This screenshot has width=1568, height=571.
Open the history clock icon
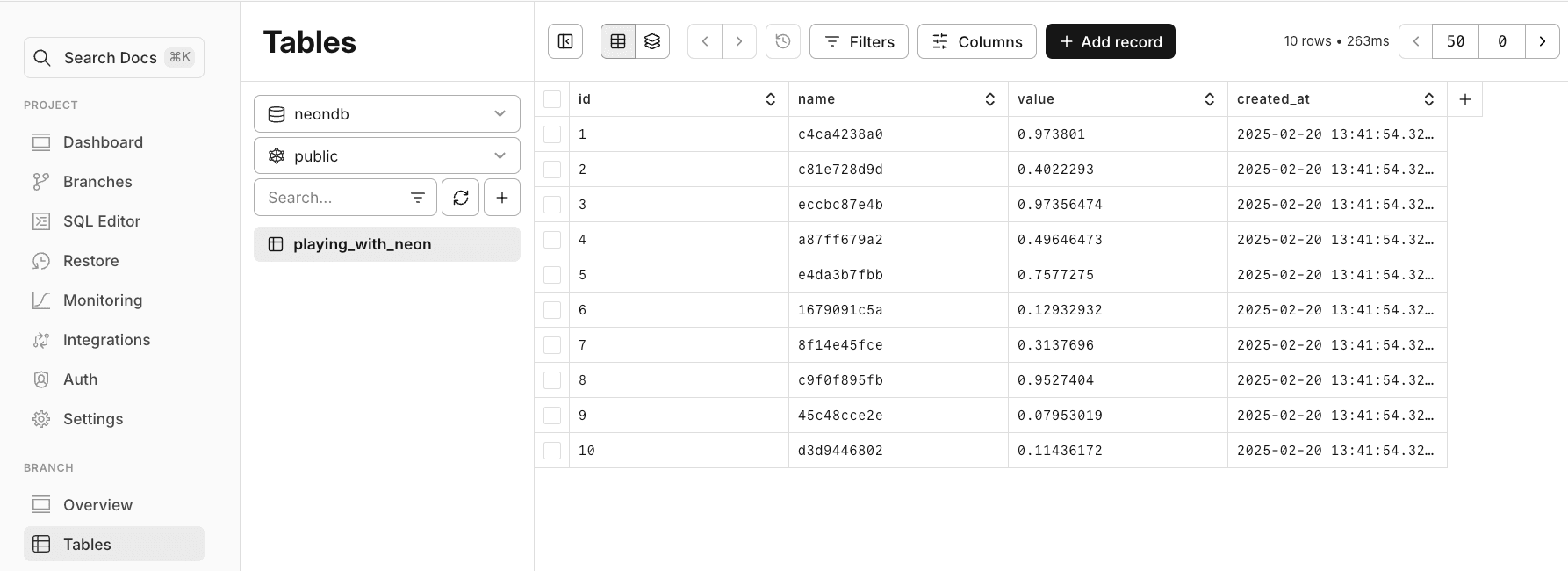coord(783,41)
